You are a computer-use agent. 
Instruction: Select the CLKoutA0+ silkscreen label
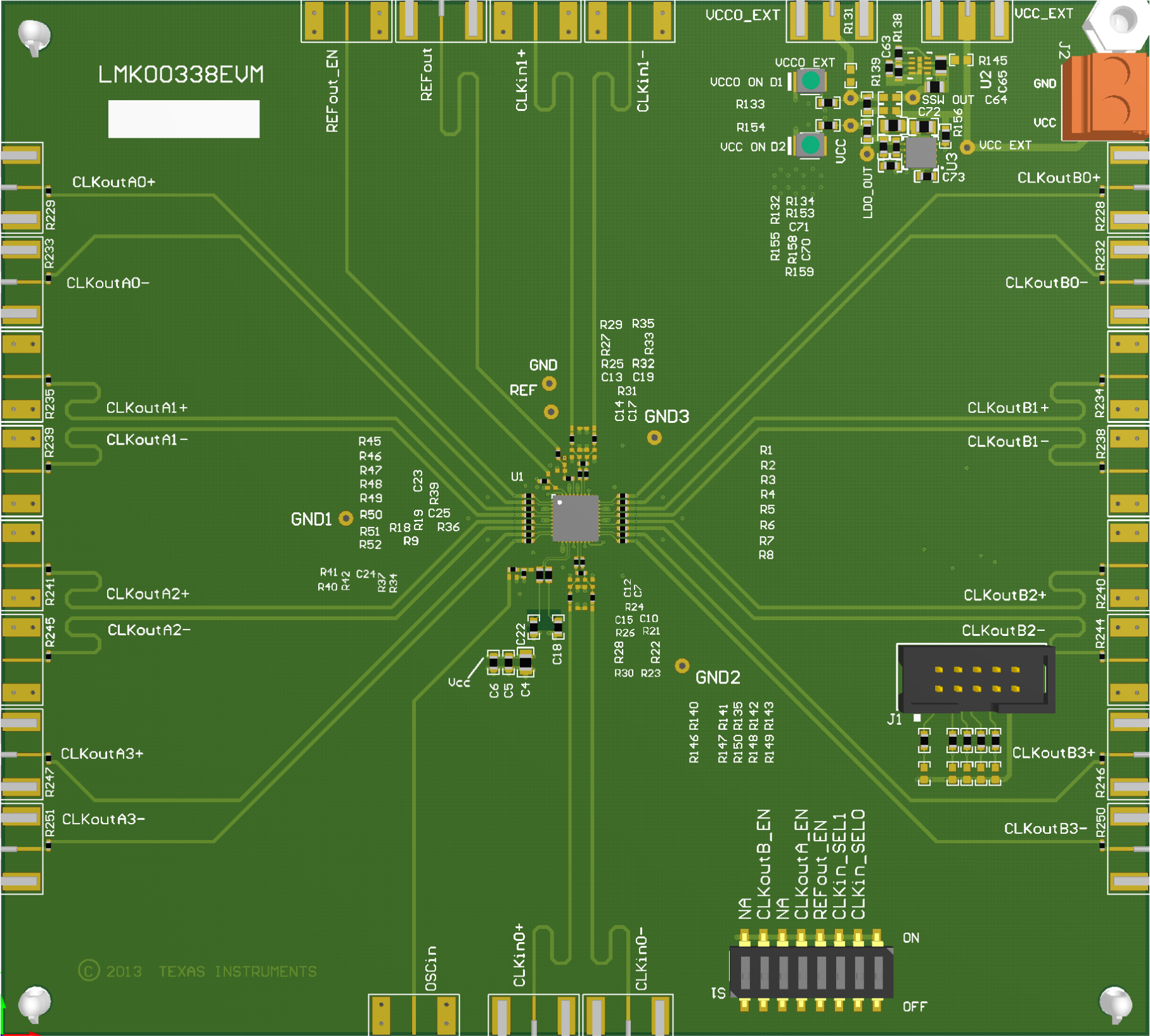[113, 183]
